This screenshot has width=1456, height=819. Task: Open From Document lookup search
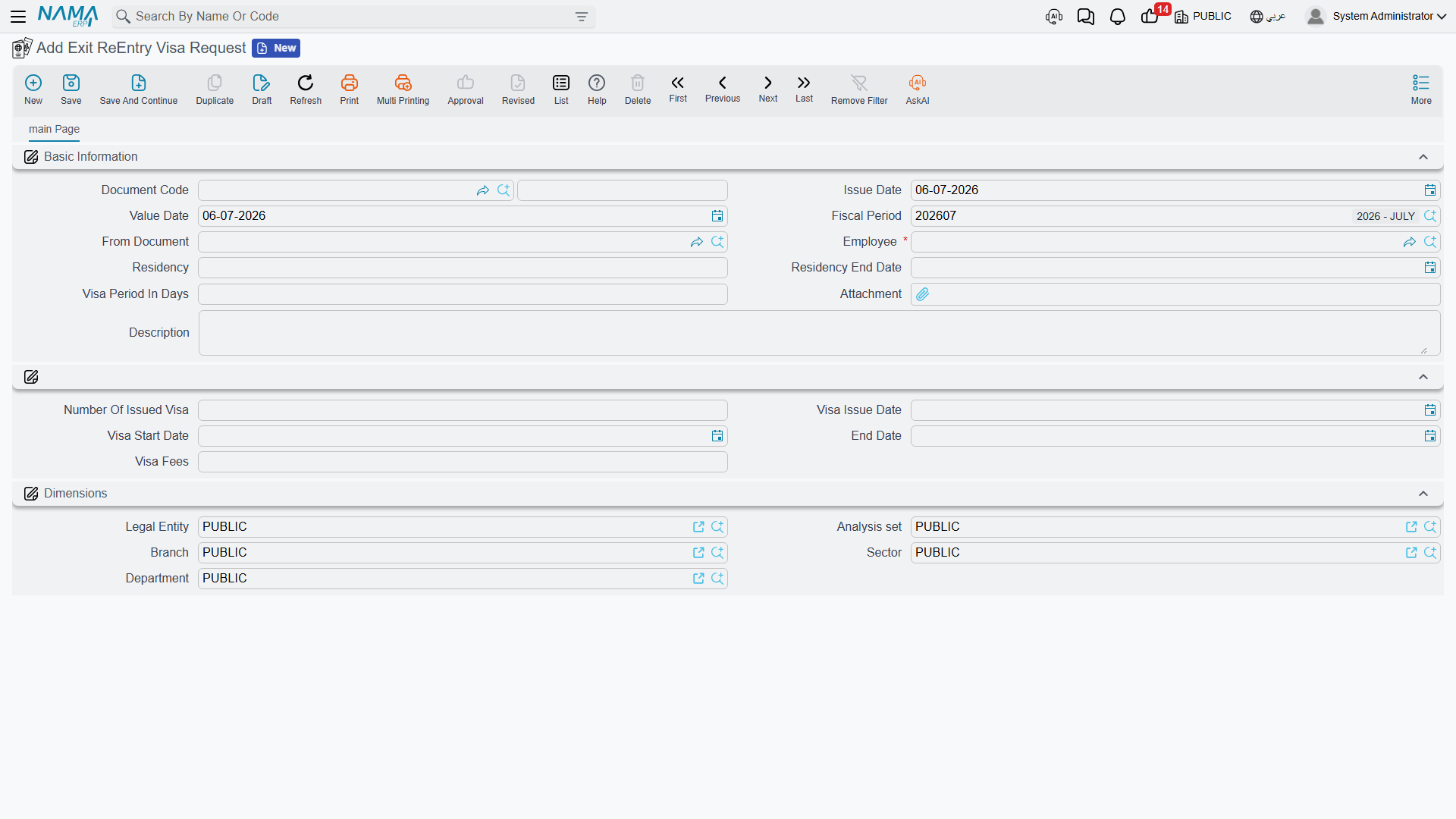coord(717,242)
